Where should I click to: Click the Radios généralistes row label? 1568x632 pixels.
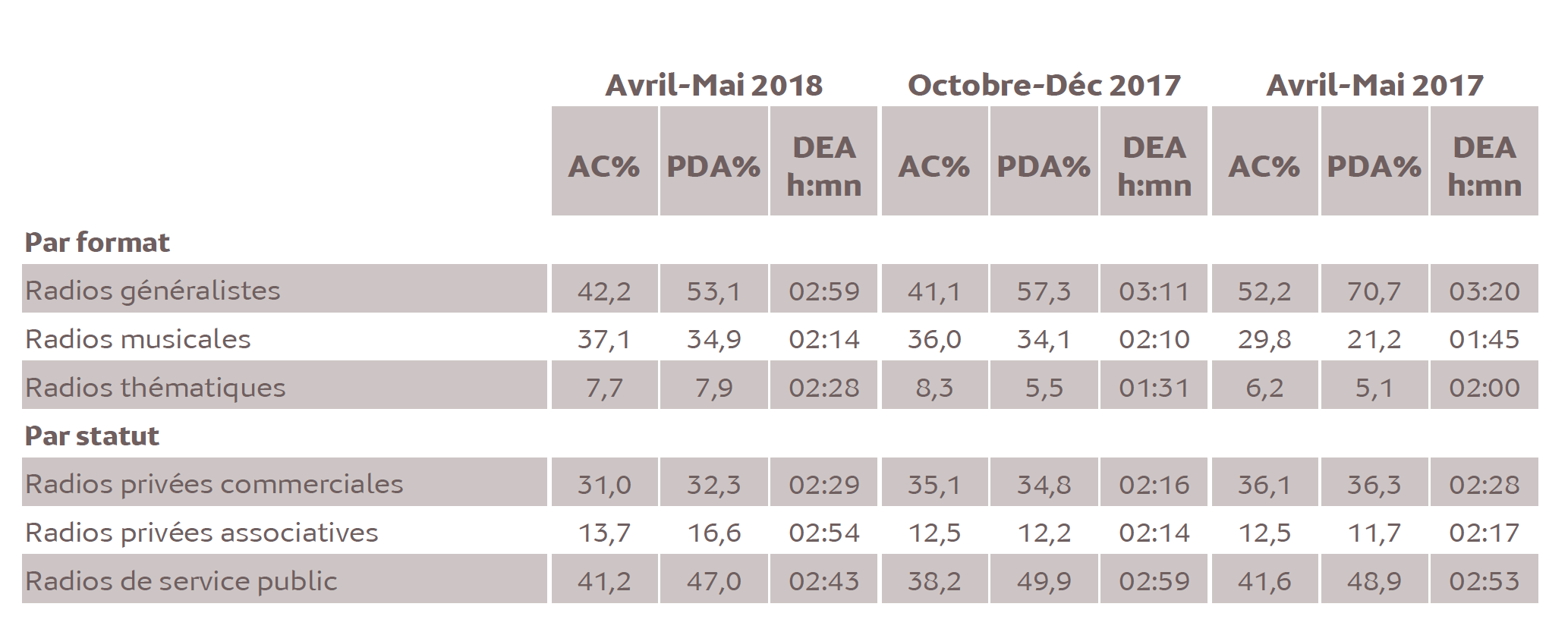[x=153, y=291]
